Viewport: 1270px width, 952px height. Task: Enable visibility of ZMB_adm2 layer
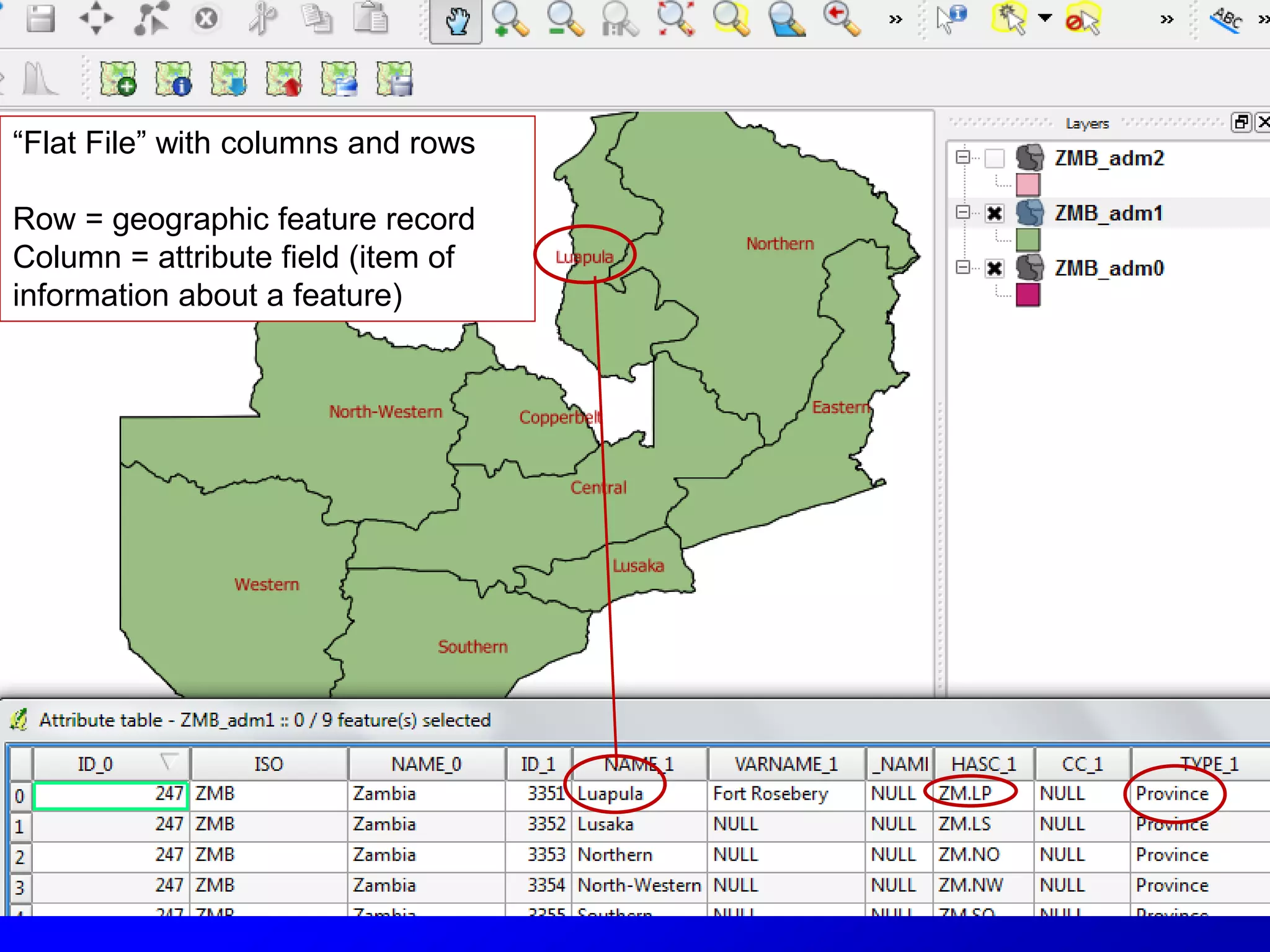pyautogui.click(x=995, y=159)
